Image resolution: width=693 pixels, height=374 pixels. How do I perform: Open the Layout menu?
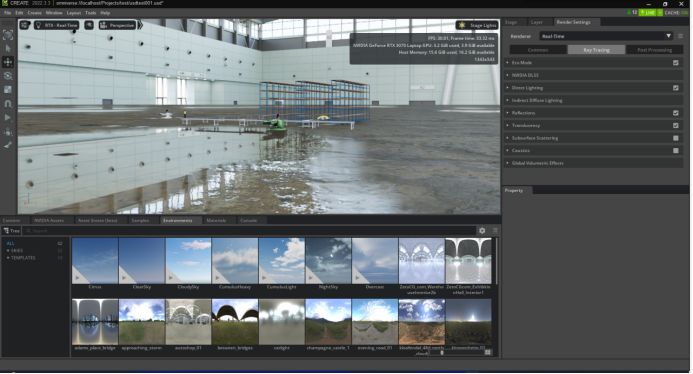click(74, 13)
